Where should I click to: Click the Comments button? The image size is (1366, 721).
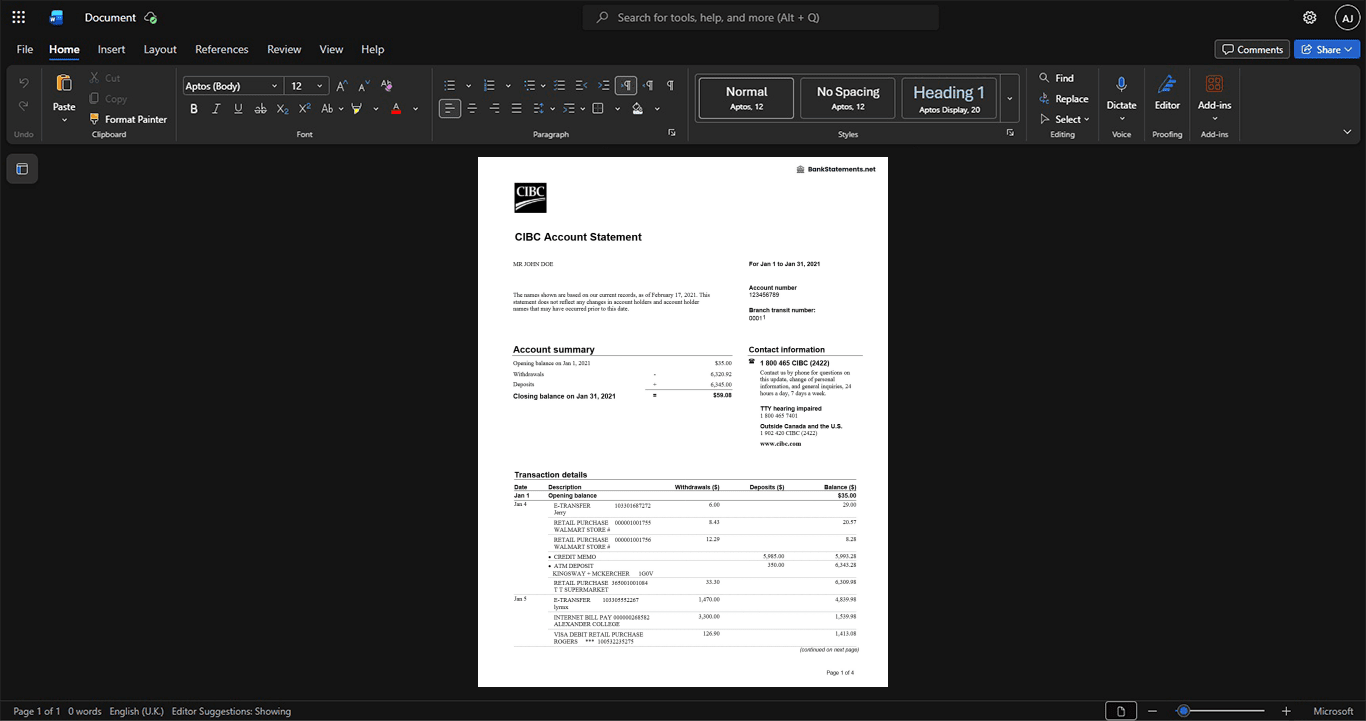(x=1252, y=49)
